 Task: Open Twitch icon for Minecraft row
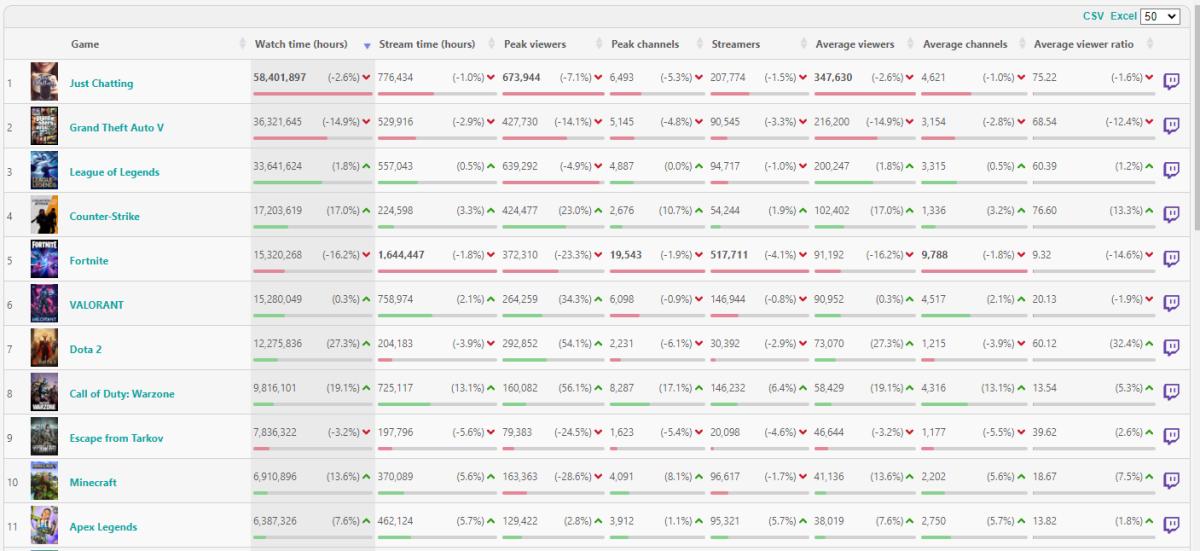pyautogui.click(x=1172, y=481)
